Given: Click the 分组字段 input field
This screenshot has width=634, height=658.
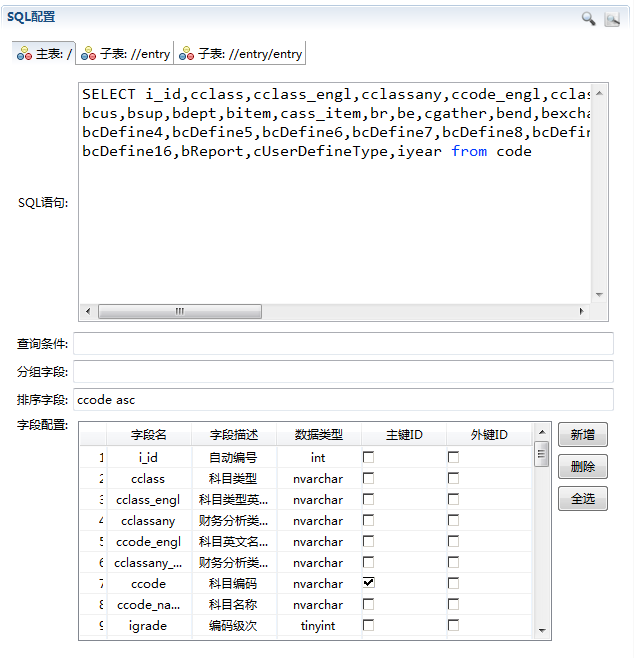Looking at the screenshot, I should point(343,371).
